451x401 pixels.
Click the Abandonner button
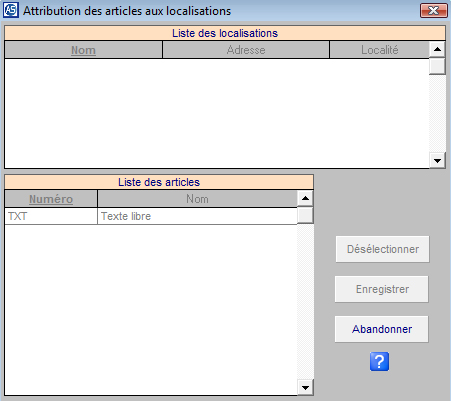382,329
